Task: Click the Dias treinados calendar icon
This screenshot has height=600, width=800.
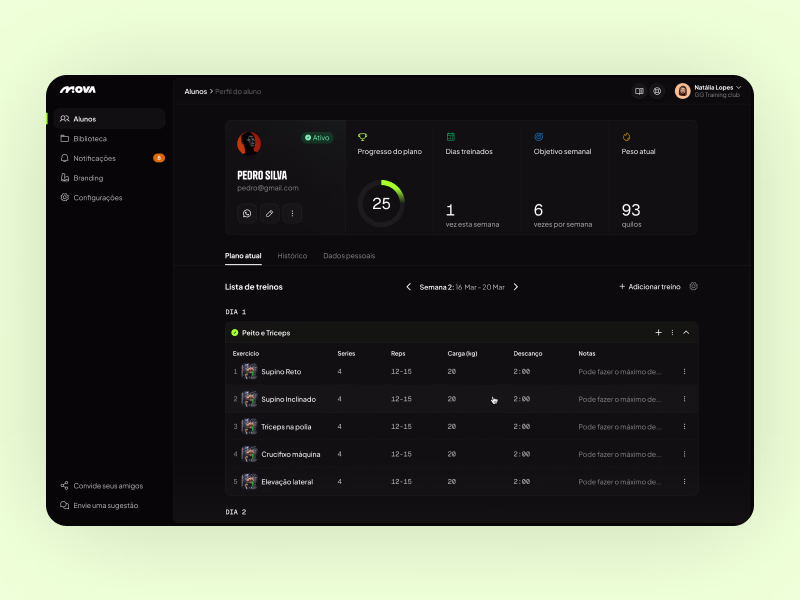Action: tap(451, 137)
